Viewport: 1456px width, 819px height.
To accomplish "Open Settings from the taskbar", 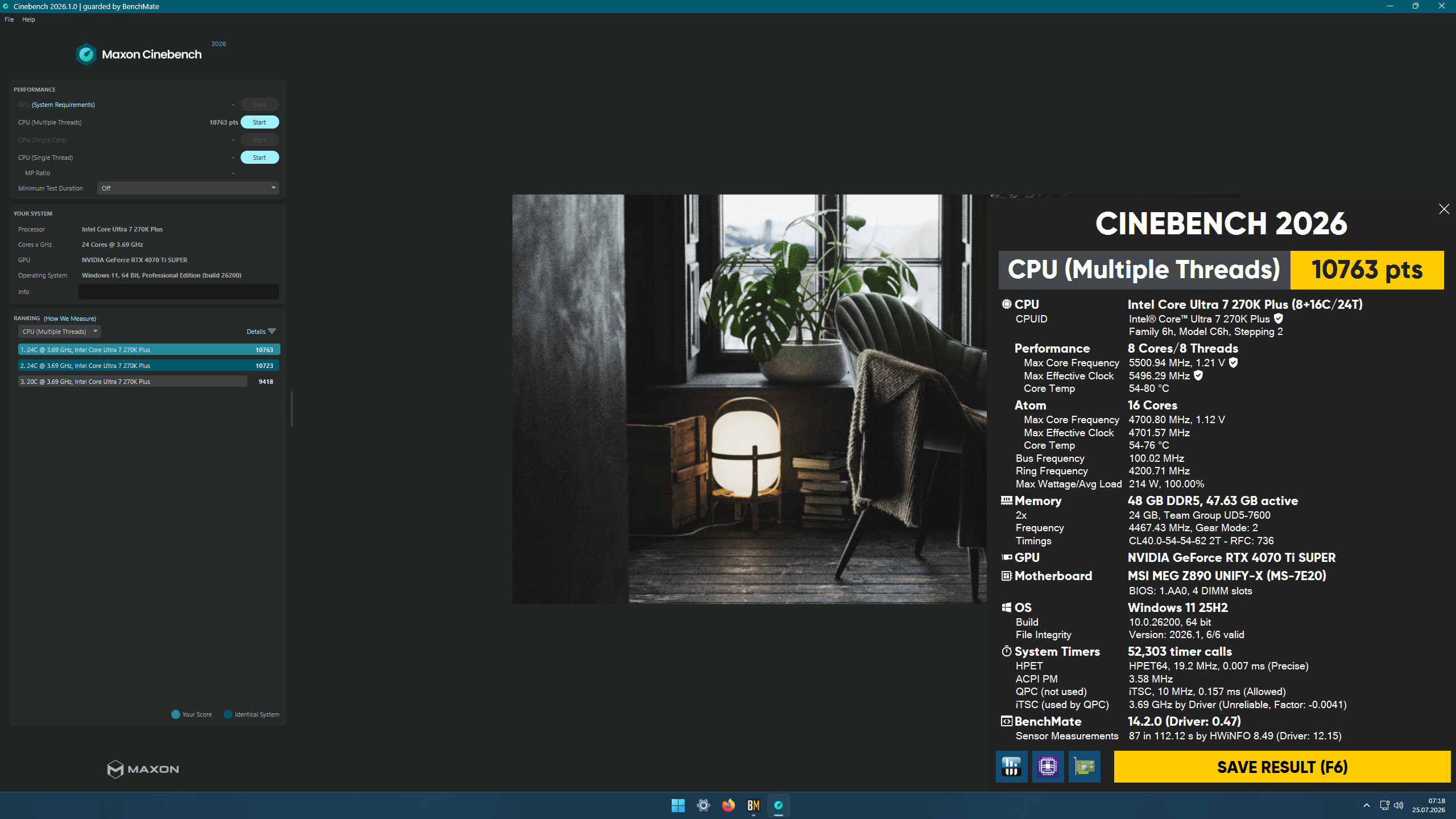I will [703, 805].
